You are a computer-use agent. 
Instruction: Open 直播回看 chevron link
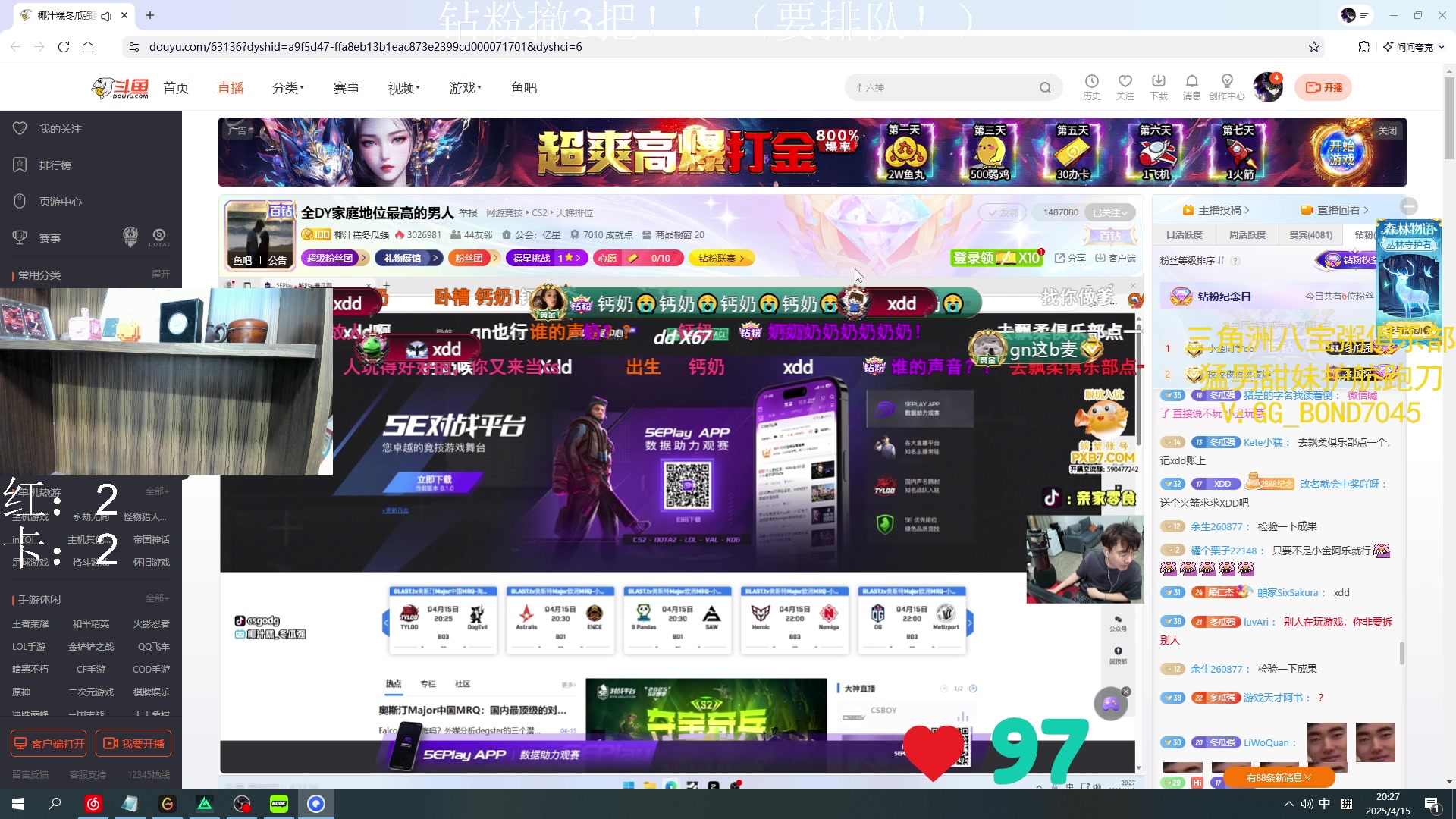coord(1335,210)
